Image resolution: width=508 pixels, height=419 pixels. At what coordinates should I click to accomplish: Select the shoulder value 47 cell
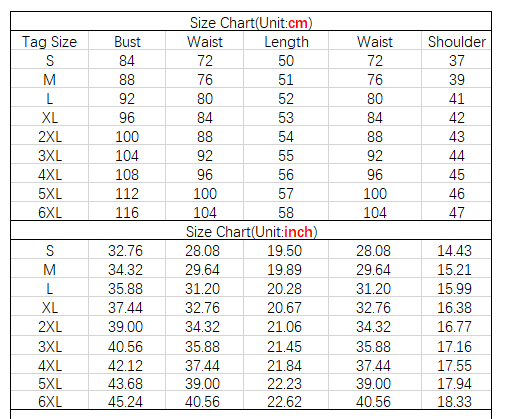coord(456,212)
